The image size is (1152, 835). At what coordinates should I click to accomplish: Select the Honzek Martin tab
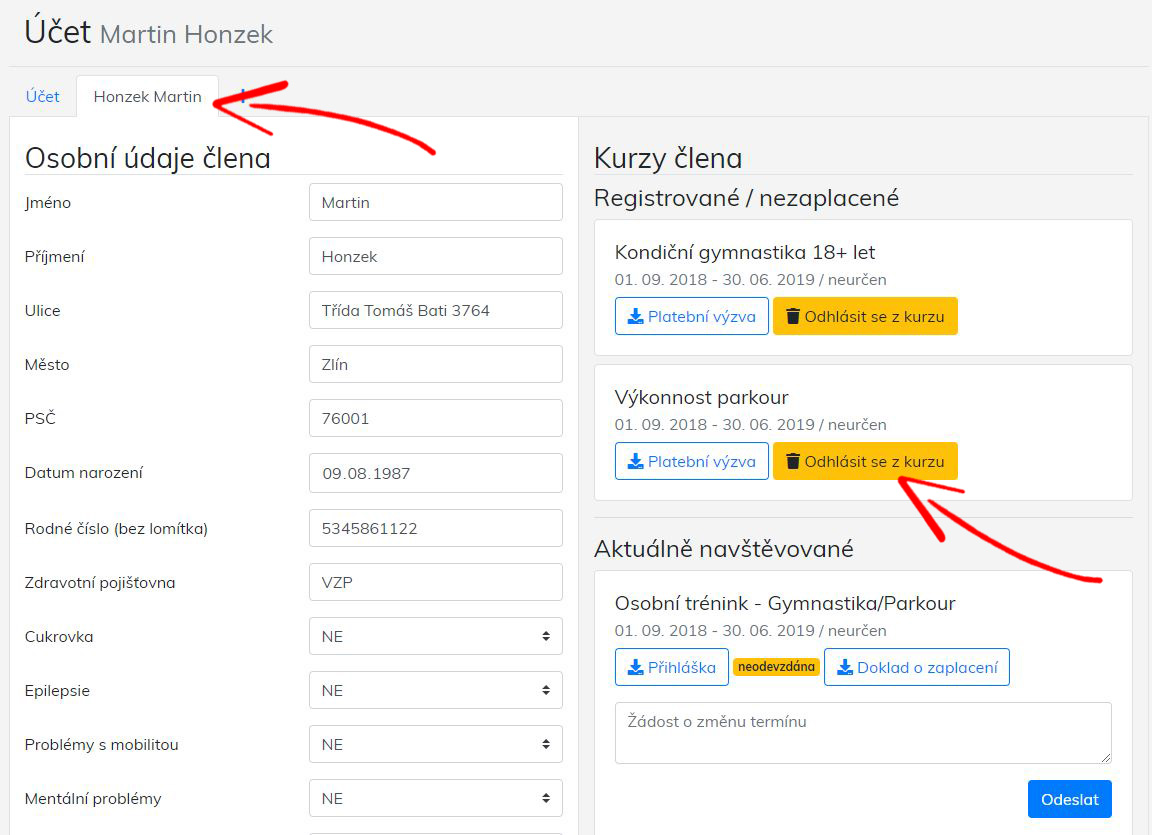pos(147,97)
